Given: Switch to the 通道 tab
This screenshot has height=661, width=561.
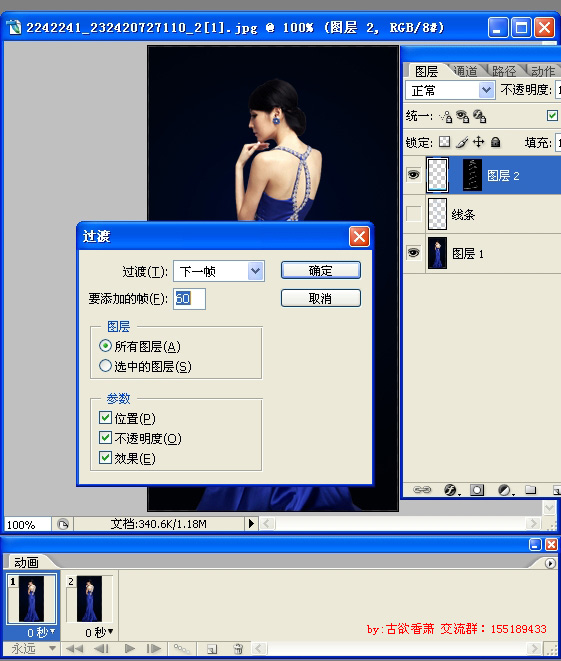Looking at the screenshot, I should pyautogui.click(x=465, y=71).
